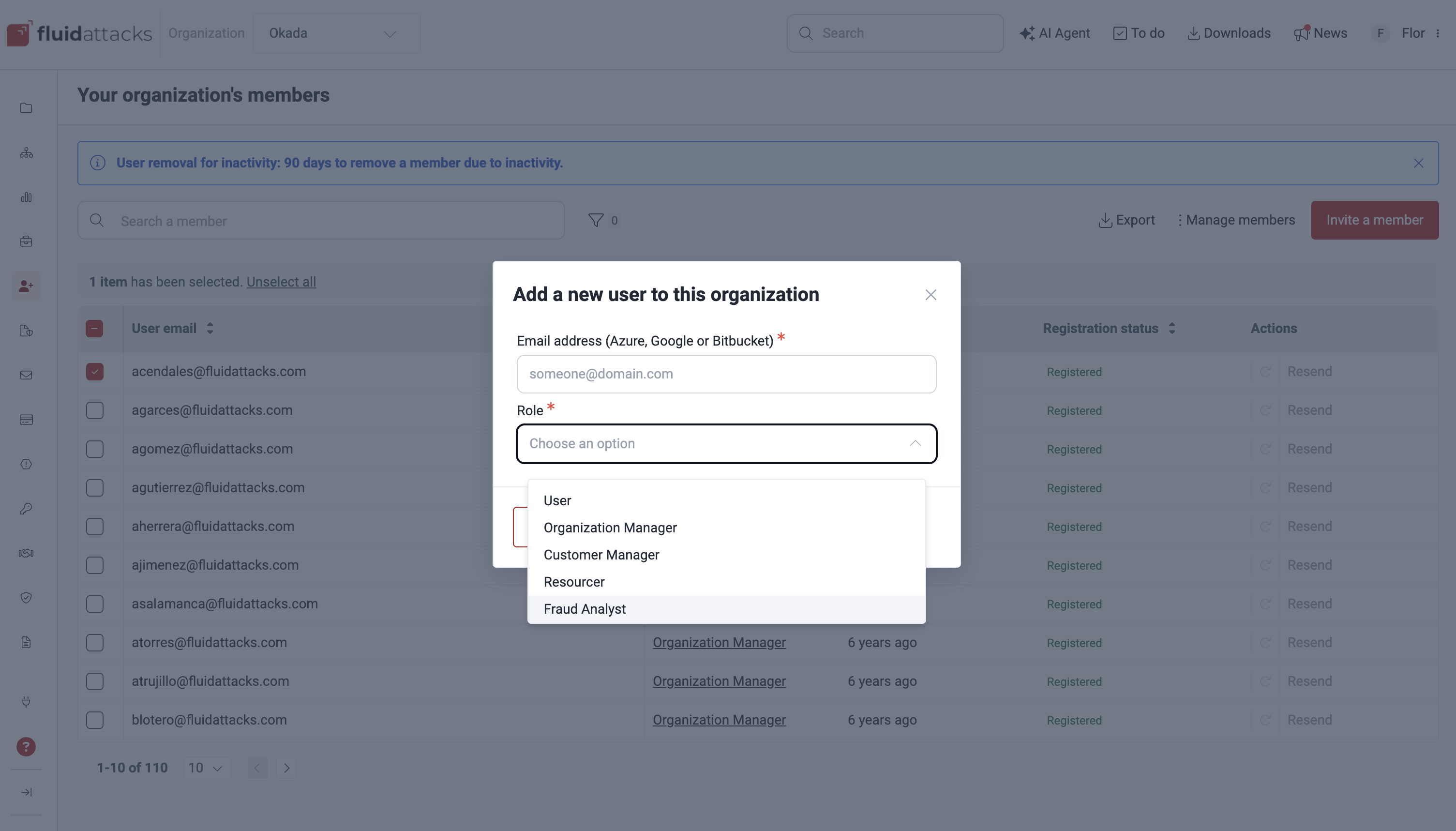Screen dimensions: 1456x831
Task: Select User role option
Action: click(x=726, y=500)
